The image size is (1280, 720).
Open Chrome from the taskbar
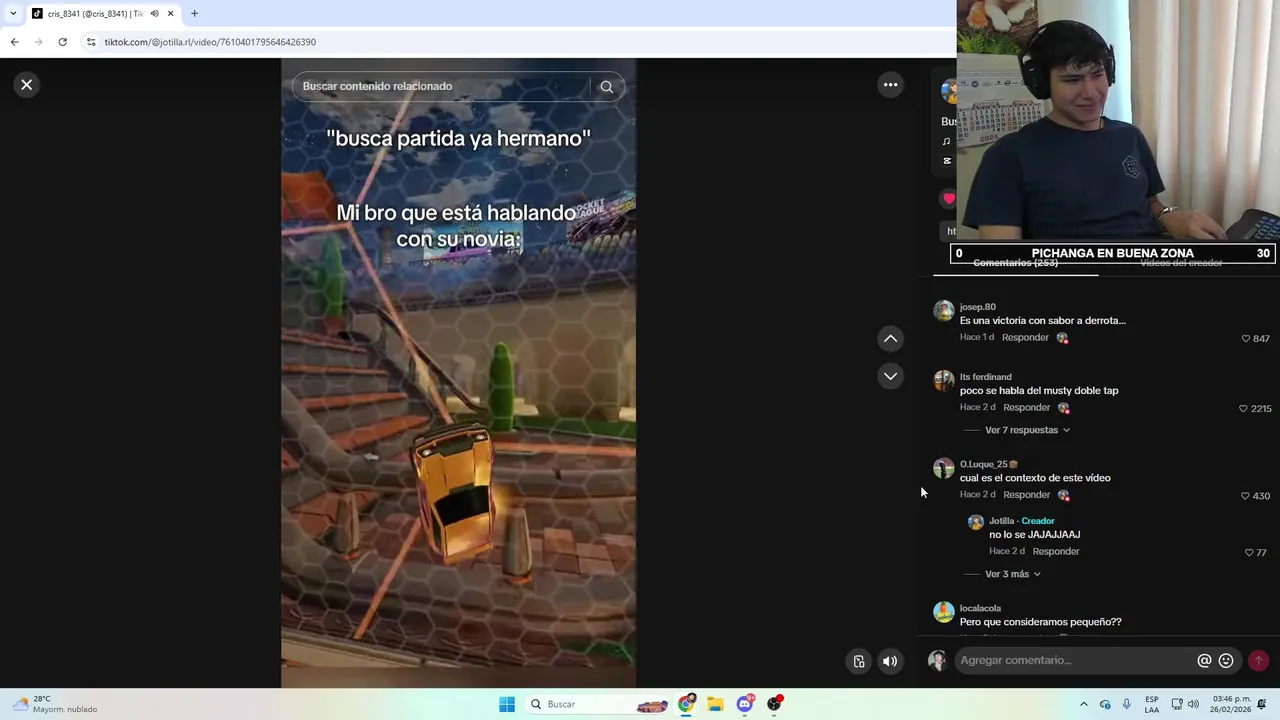point(686,704)
